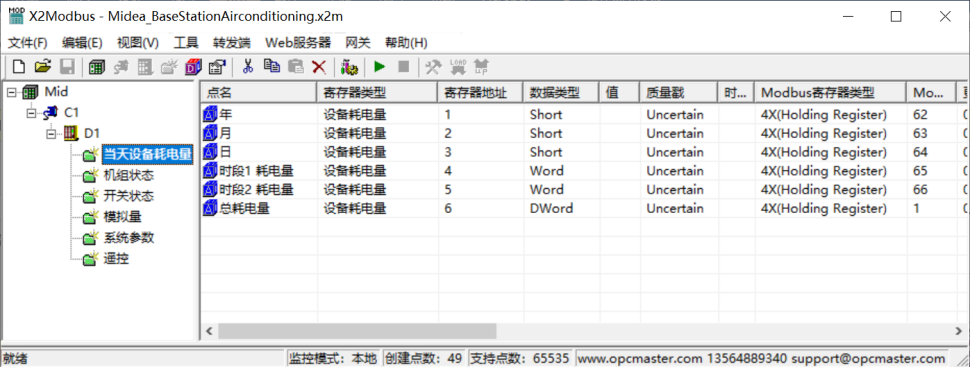Sort by the 寄存器类型 column header
This screenshot has height=368, width=970.
376,93
